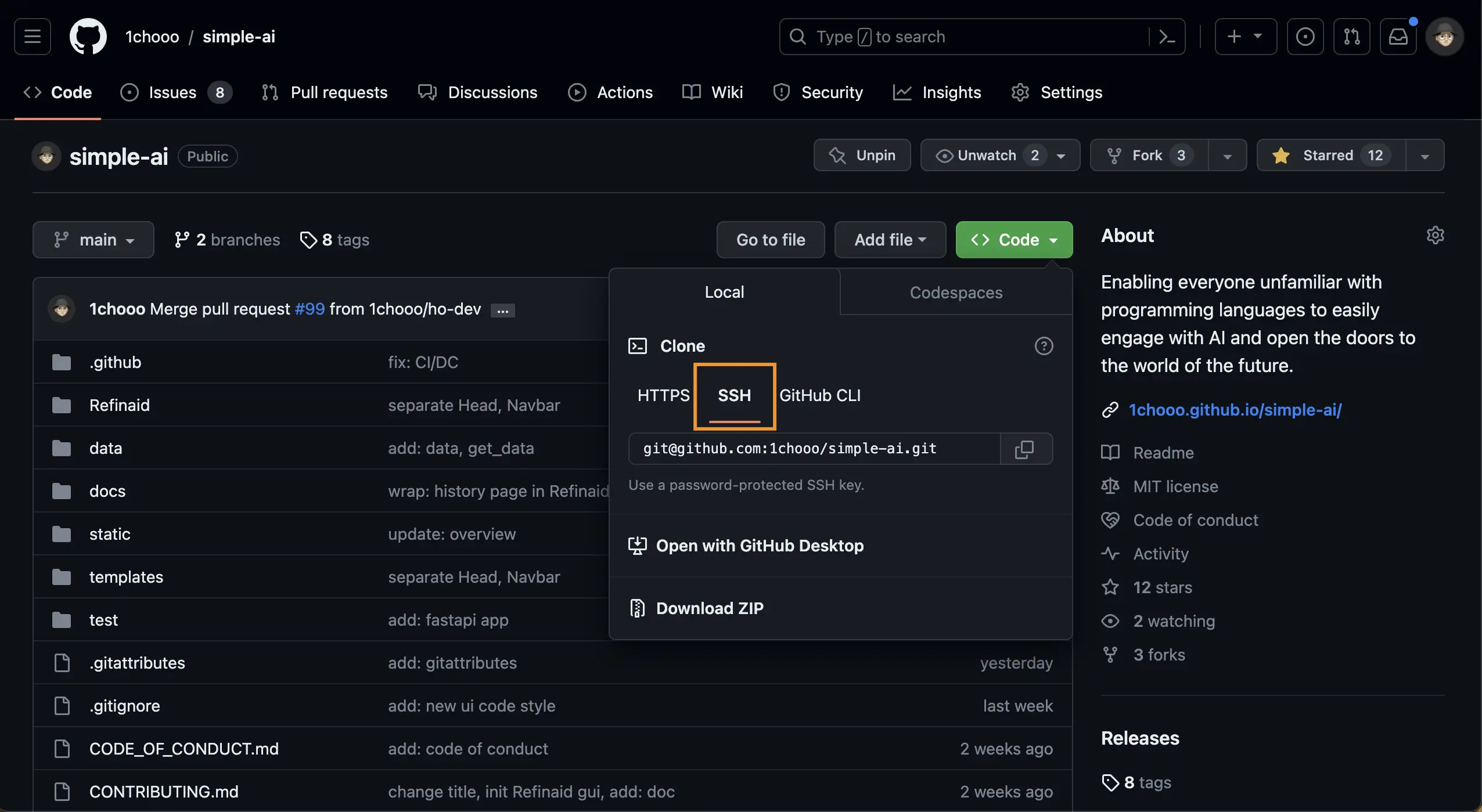Open the Security tab
1482x812 pixels.
point(818,92)
